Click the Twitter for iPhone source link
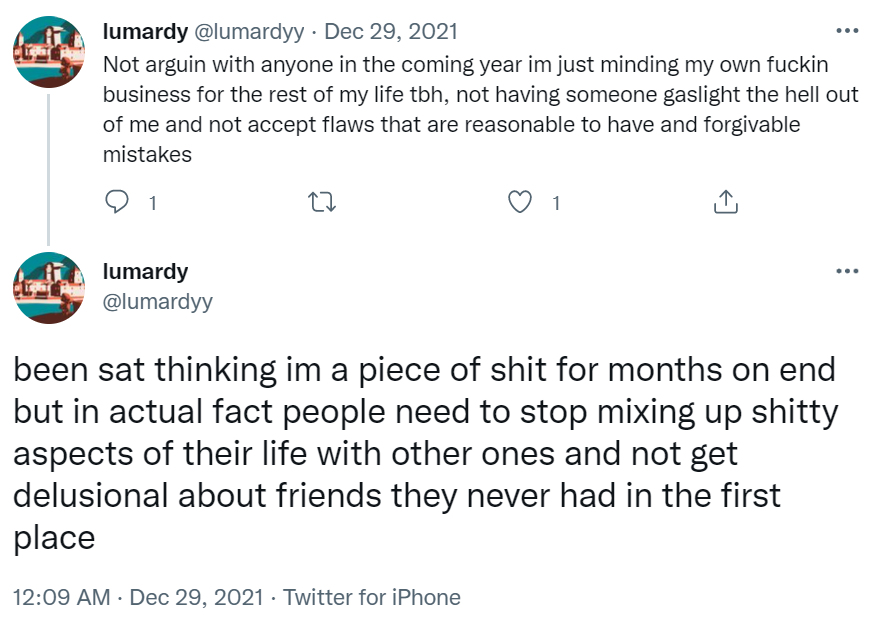This screenshot has height=622, width=880. point(372,598)
